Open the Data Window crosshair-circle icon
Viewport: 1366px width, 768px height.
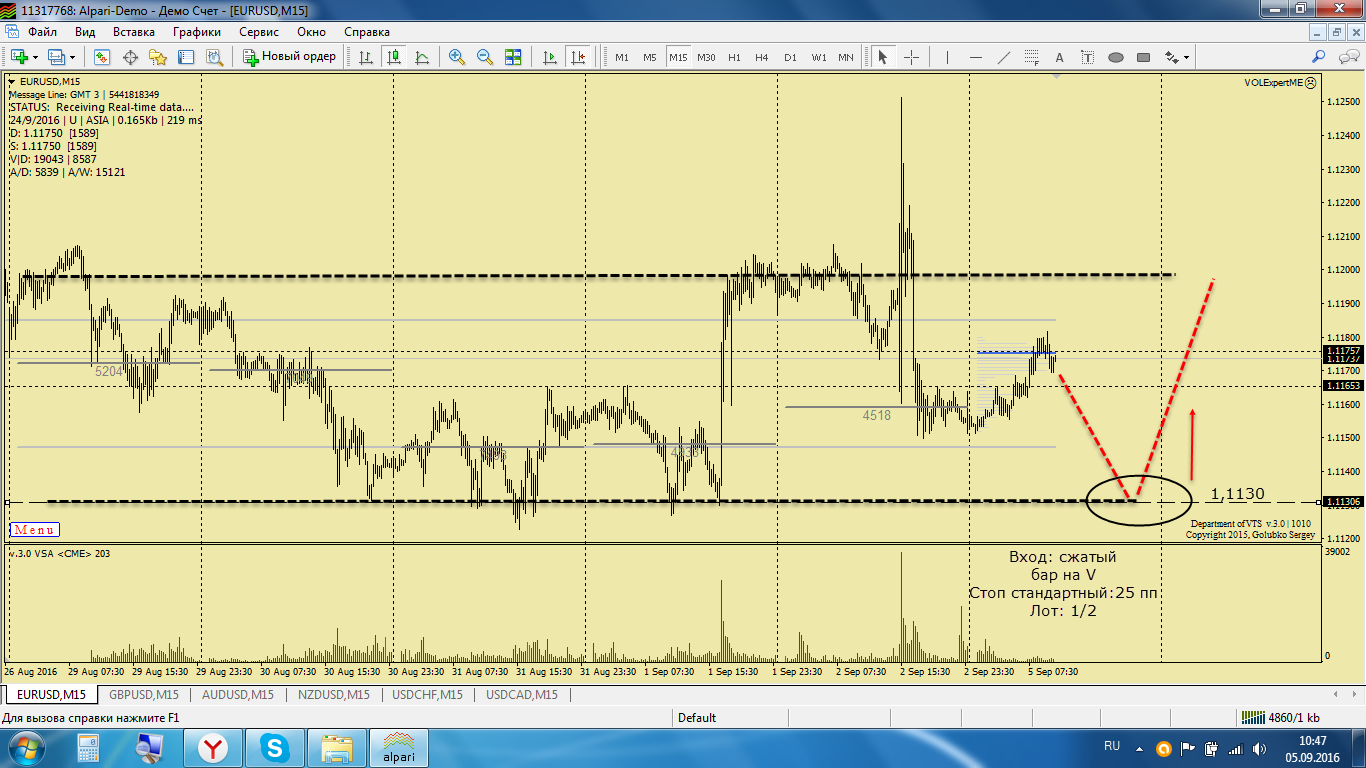click(130, 57)
